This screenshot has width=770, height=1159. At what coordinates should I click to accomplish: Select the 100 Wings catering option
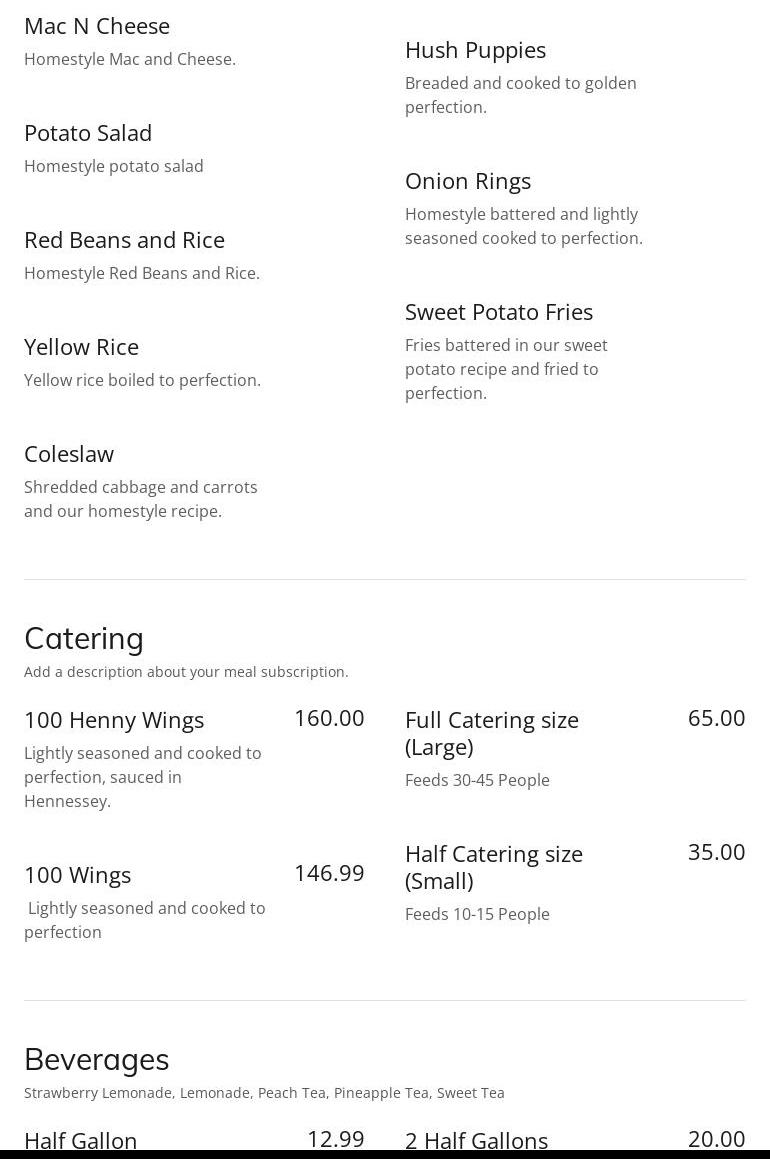[x=78, y=875]
